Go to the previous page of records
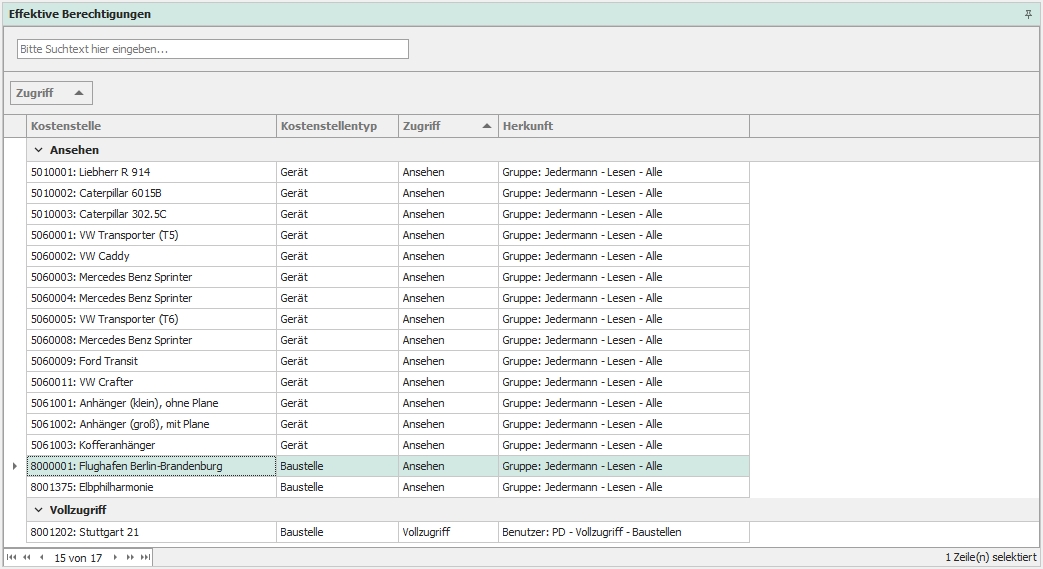The height and width of the screenshot is (569, 1043). tap(27, 558)
